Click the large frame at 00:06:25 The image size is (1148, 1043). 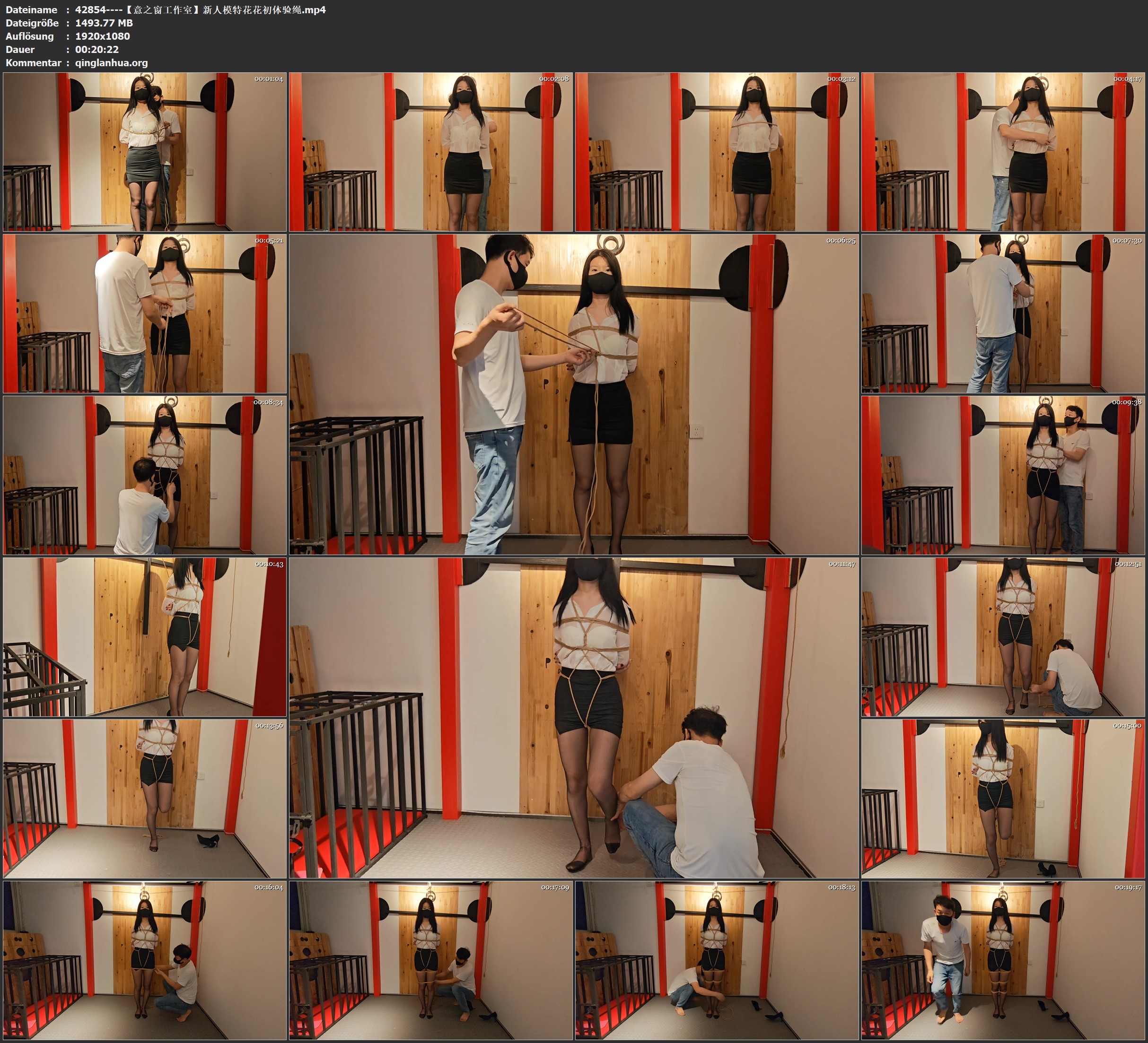pyautogui.click(x=573, y=394)
